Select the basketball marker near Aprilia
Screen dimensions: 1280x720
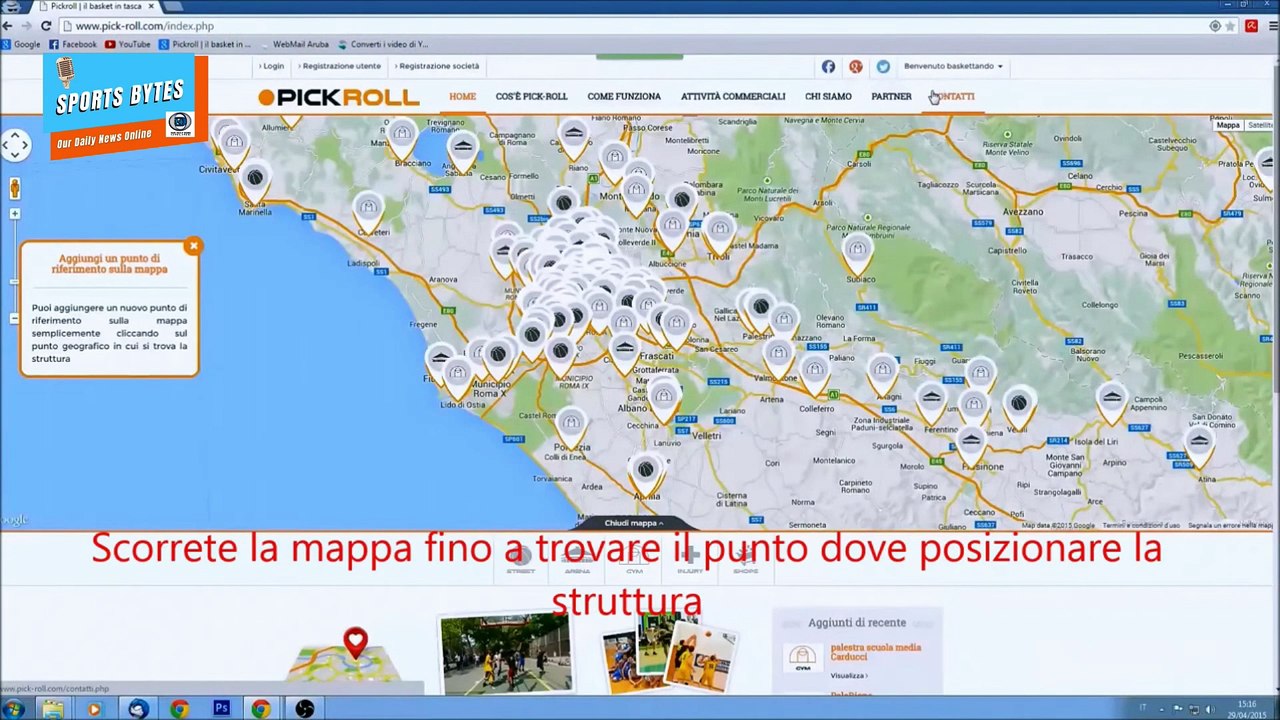pyautogui.click(x=646, y=474)
